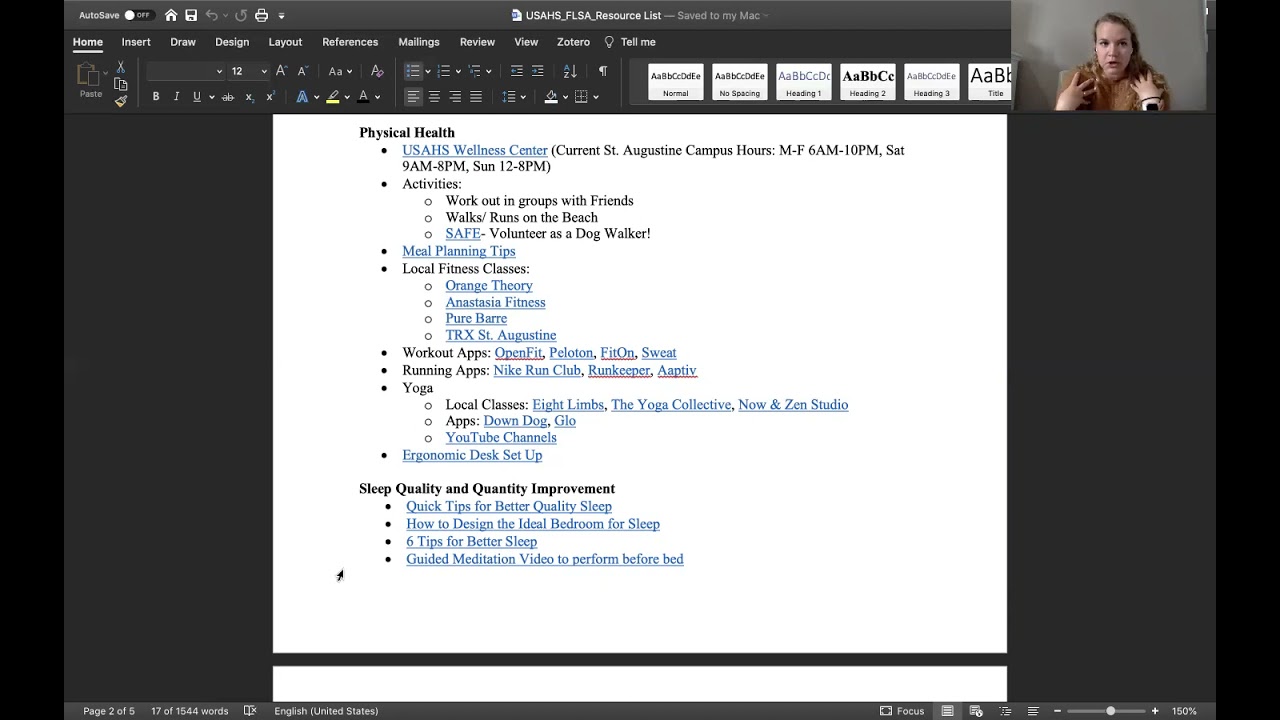Toggle underline formatting
1280x720 pixels.
click(197, 97)
